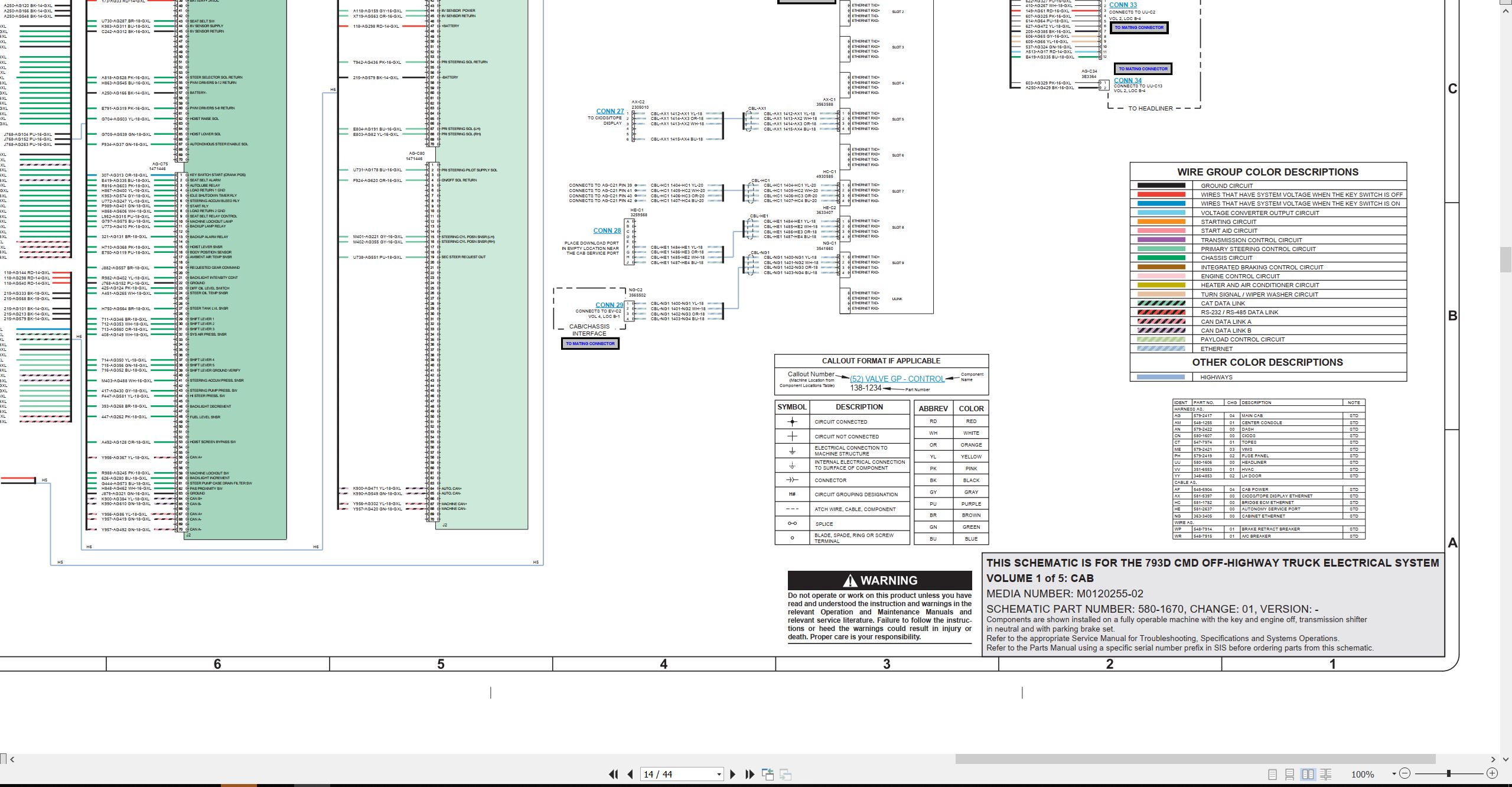Switch to continuous scrolling view
Viewport: 1512px width, 787px height.
tap(1290, 774)
